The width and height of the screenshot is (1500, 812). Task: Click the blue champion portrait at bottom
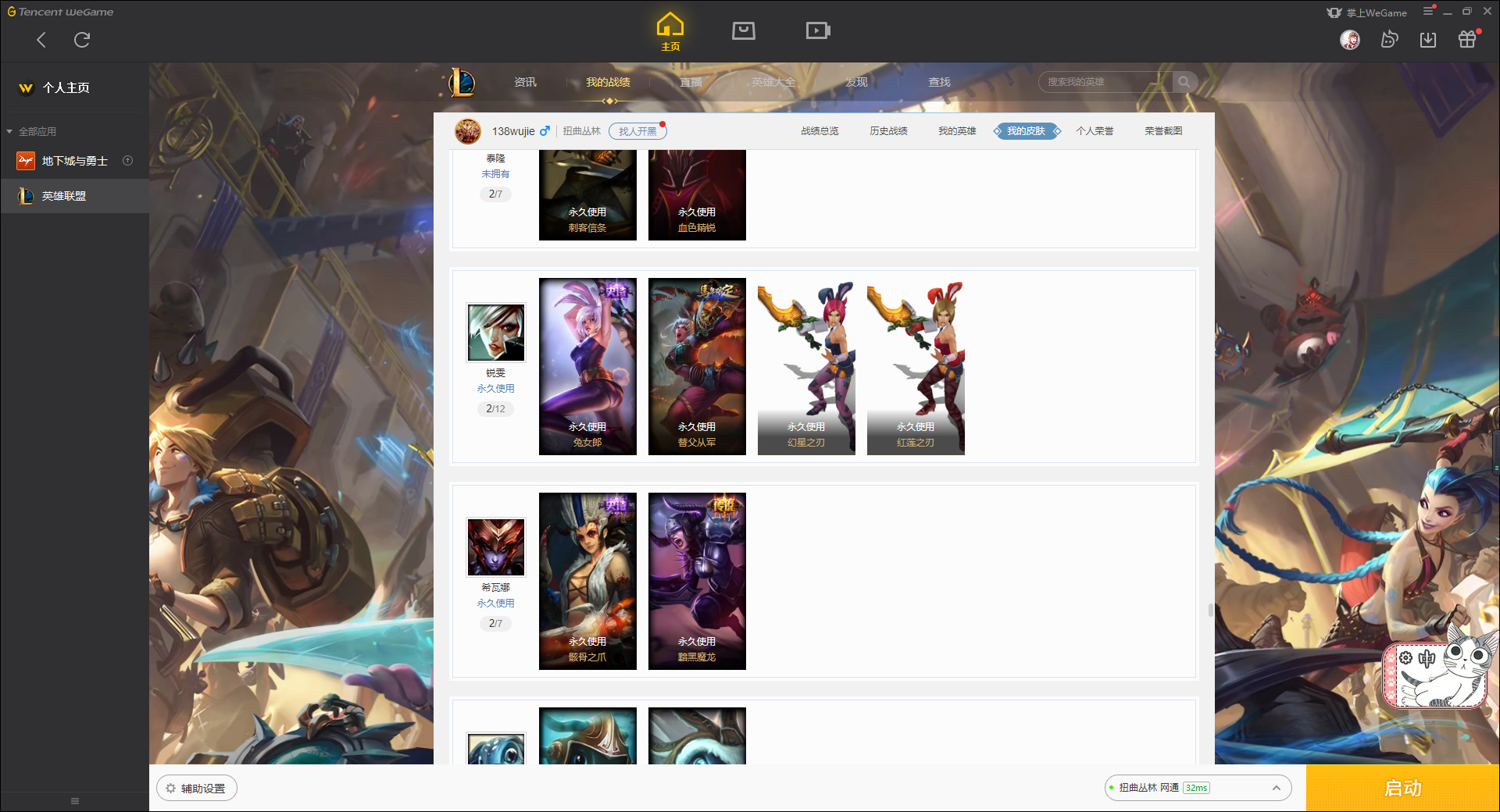click(x=496, y=749)
